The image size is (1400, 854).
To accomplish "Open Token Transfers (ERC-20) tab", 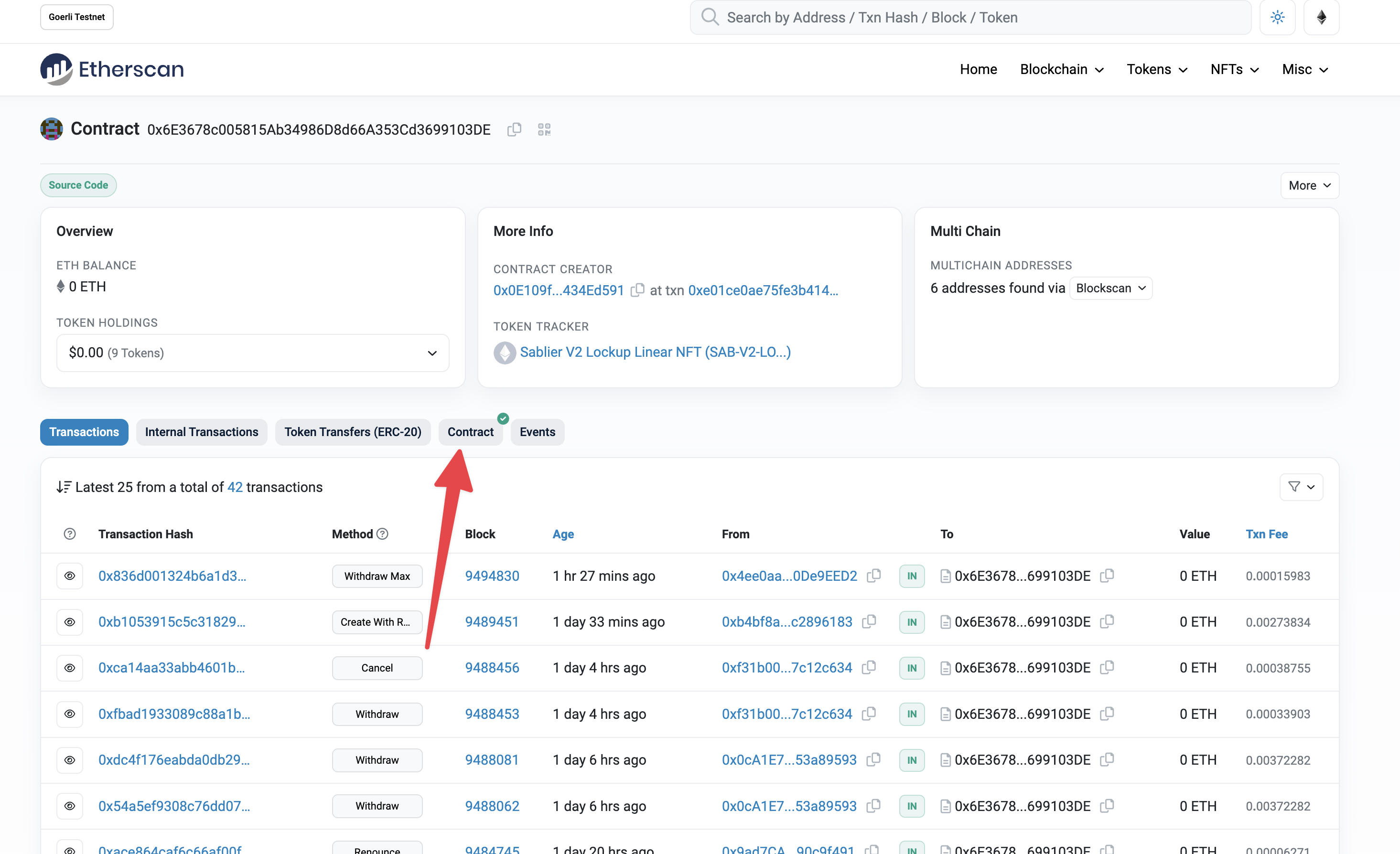I will 353,432.
